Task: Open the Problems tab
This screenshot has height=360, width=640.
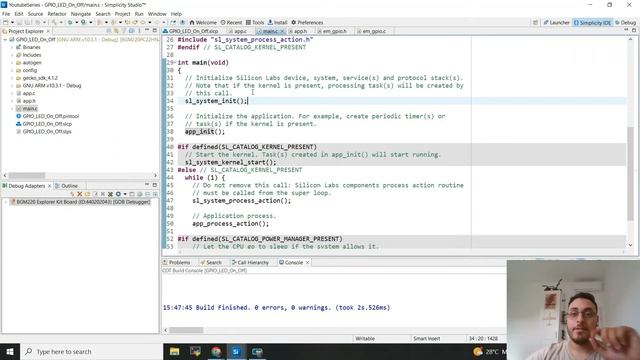Action: [x=176, y=262]
